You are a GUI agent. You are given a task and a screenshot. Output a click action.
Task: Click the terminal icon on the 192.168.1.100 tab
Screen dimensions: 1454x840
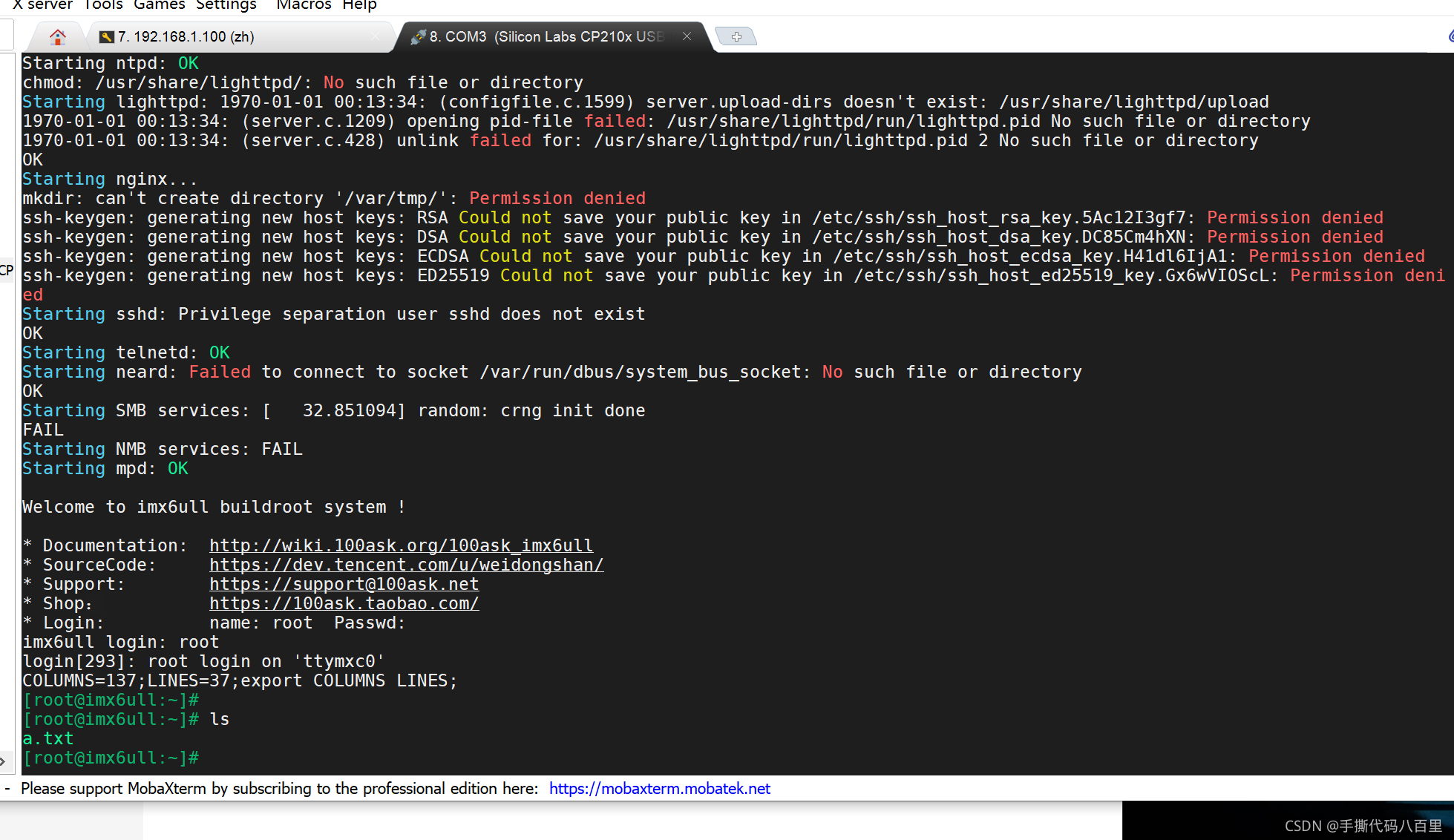click(x=107, y=37)
